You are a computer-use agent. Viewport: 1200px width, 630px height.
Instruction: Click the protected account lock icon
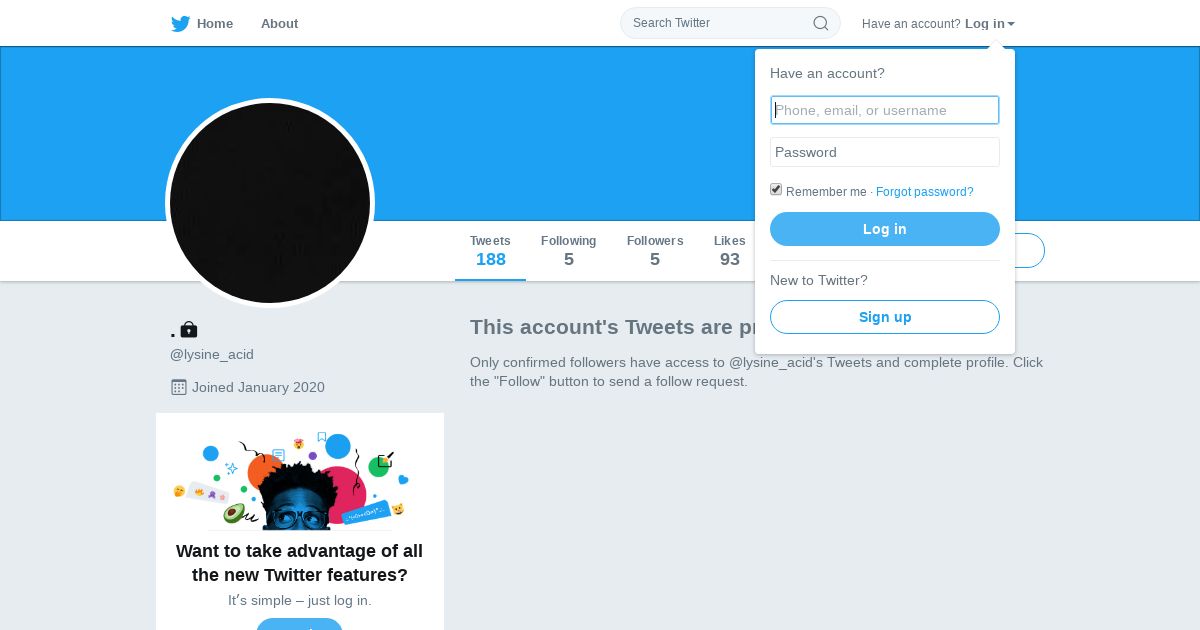189,329
